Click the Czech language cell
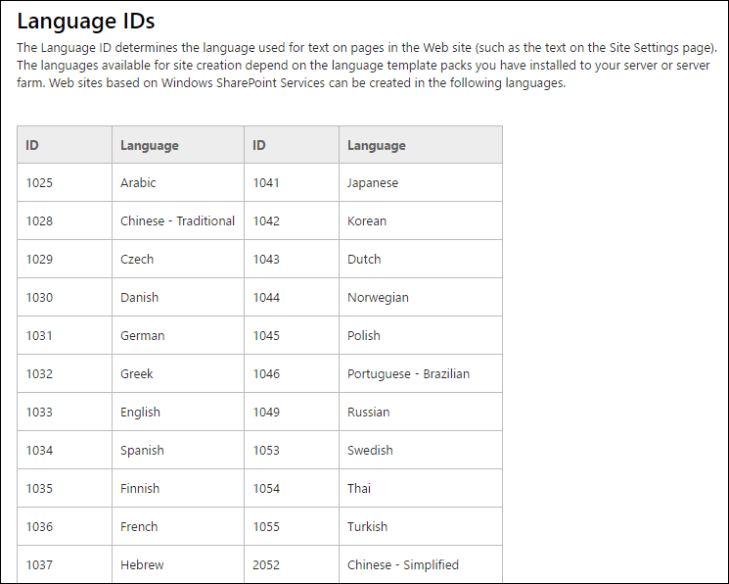 pos(137,259)
